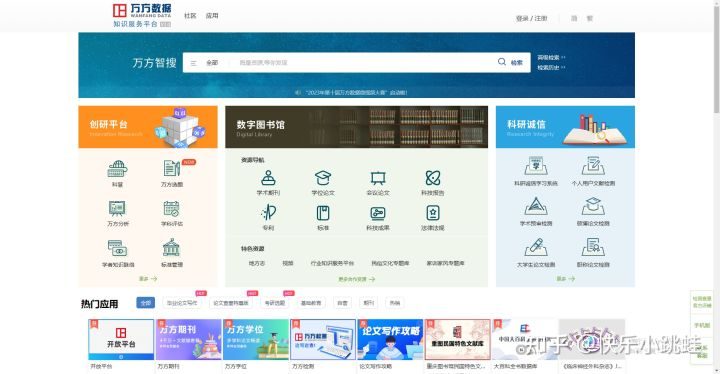
Task: Open the 会议论文 presentation board icon
Action: tap(378, 178)
